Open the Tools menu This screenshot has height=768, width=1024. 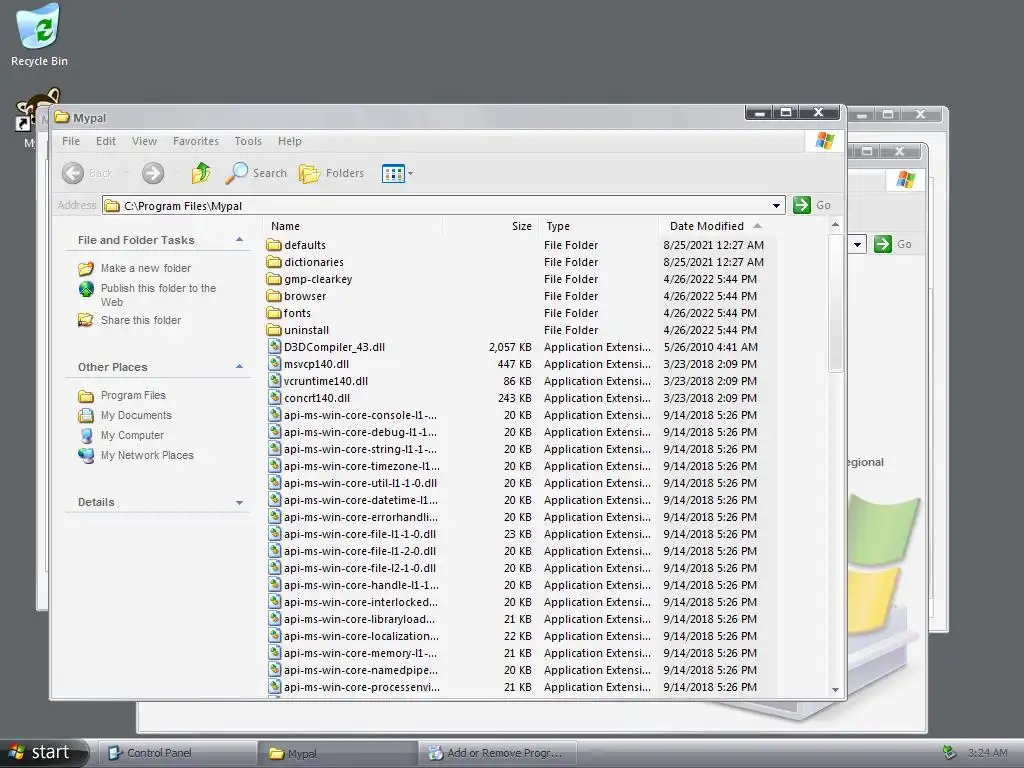[248, 141]
